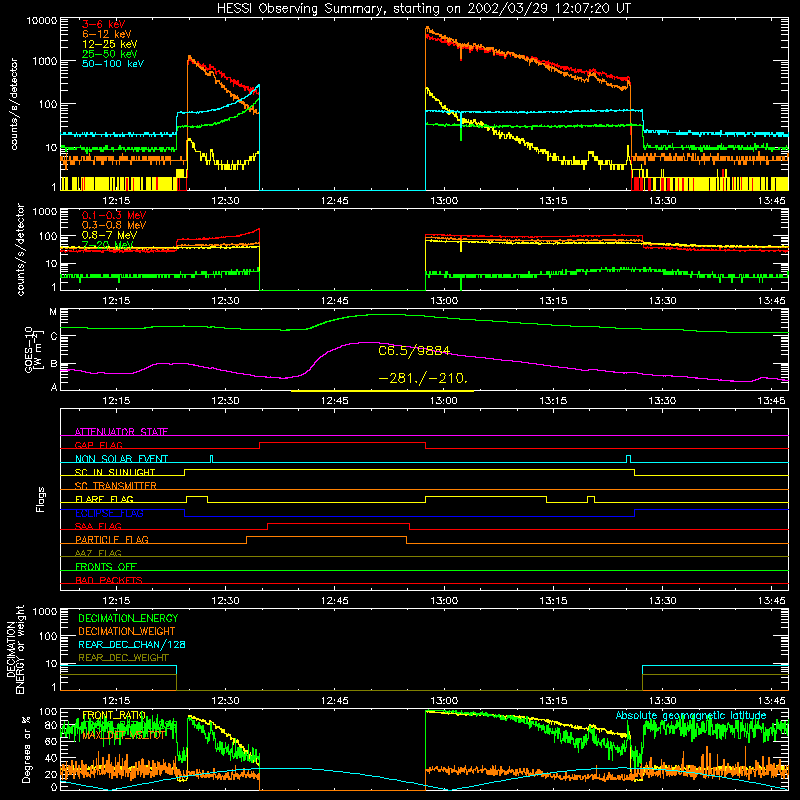Image resolution: width=800 pixels, height=800 pixels.
Task: Select the red 3-6 keV legend label
Action: coord(103,24)
